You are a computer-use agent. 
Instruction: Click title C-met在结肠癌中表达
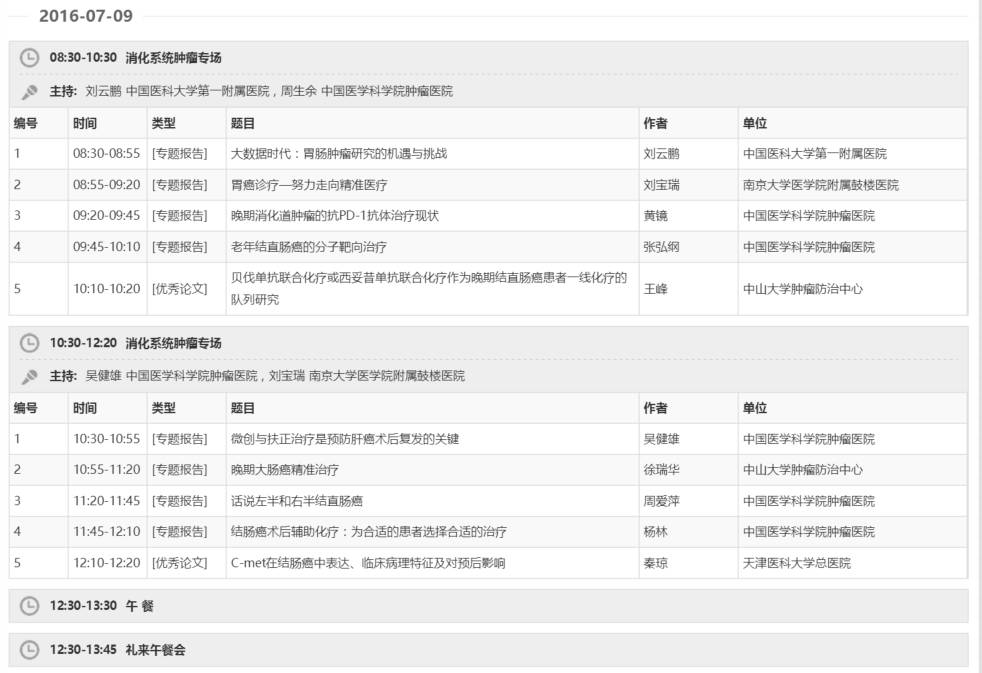(x=368, y=563)
